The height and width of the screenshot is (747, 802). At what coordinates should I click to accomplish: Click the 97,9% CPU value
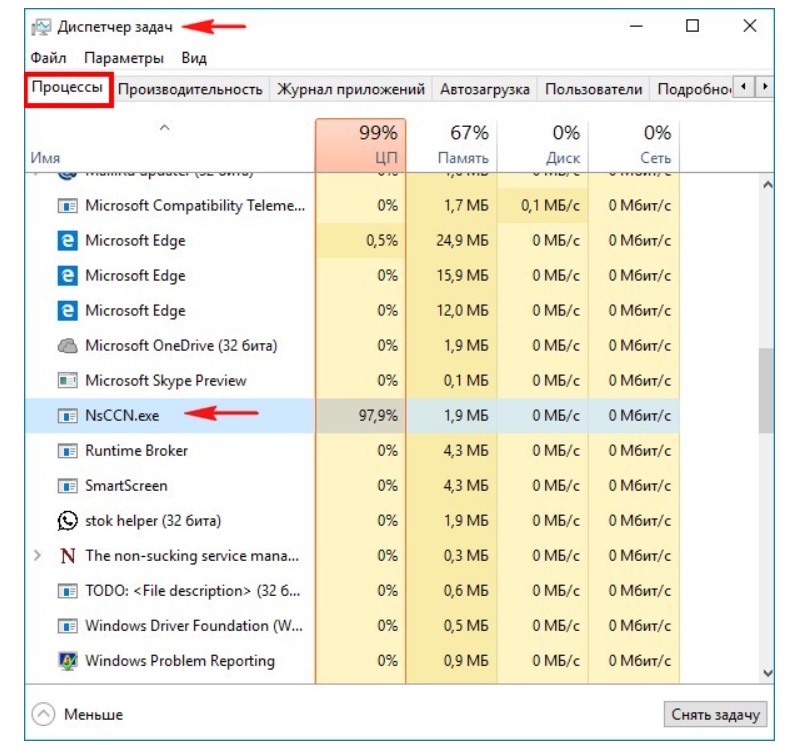[x=378, y=415]
